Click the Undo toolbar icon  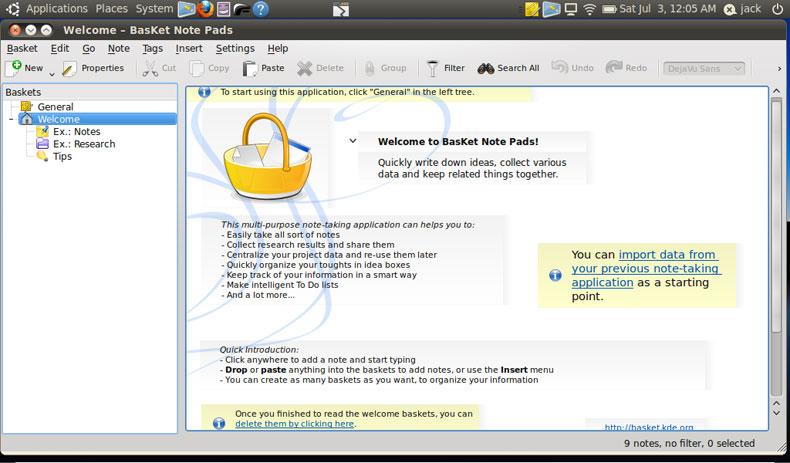click(560, 67)
